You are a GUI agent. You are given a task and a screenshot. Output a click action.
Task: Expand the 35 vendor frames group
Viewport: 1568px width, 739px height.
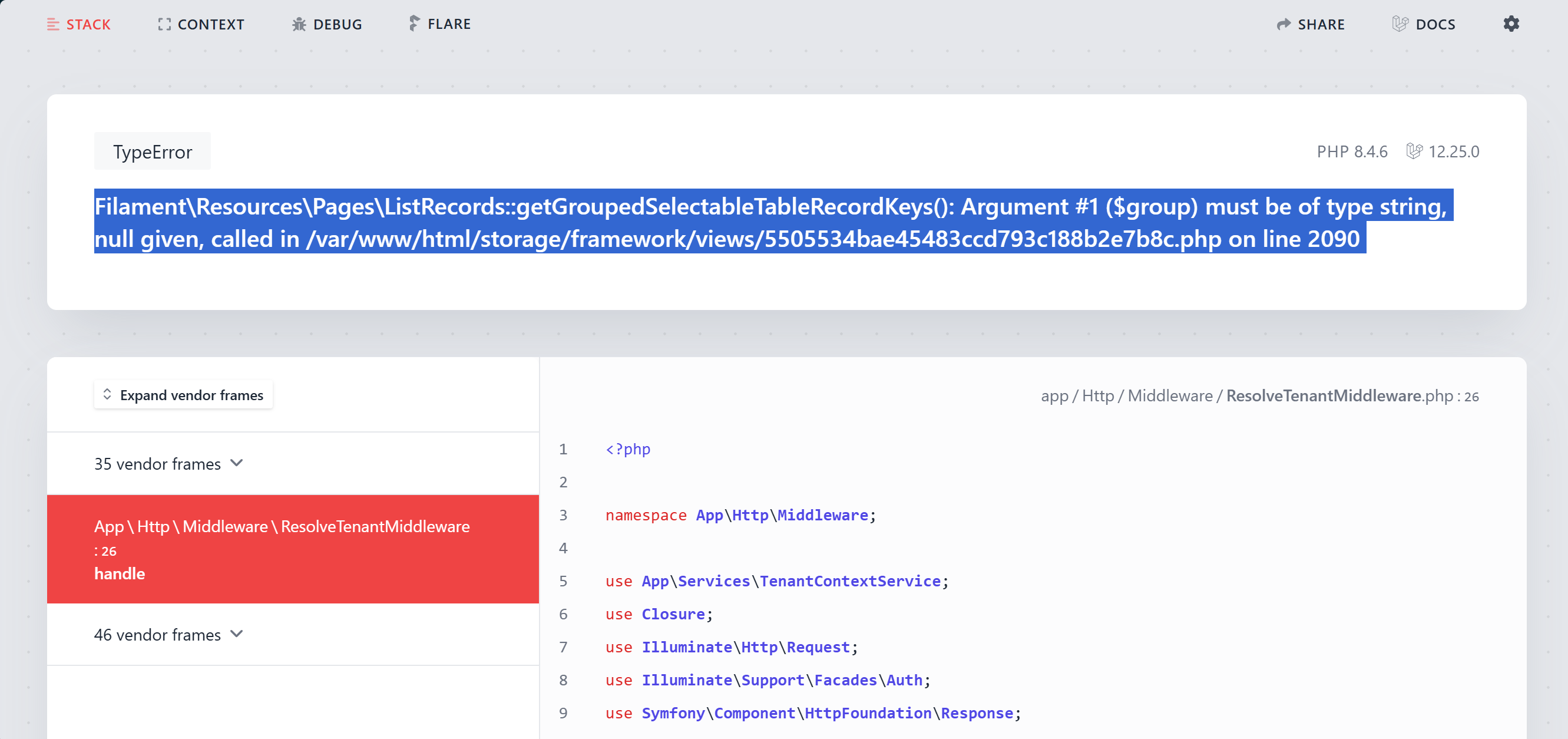click(168, 464)
